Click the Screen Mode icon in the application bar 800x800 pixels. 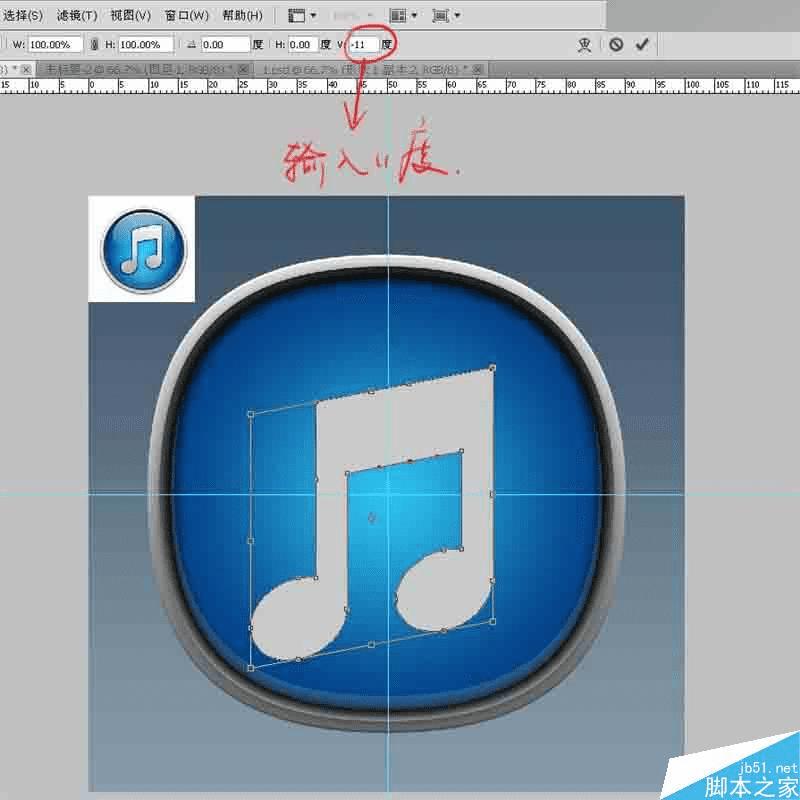coord(440,14)
